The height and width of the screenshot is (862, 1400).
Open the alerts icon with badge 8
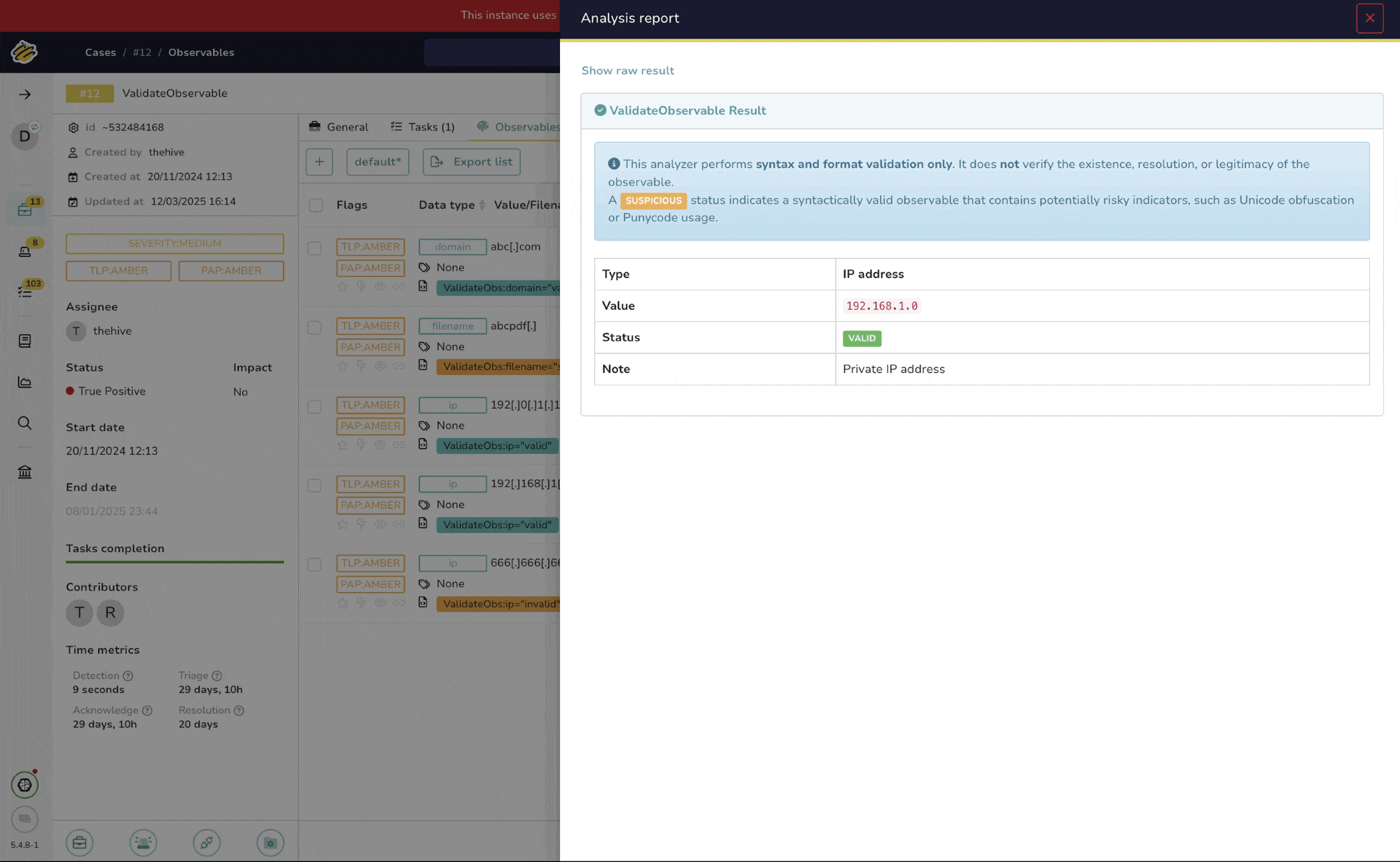click(x=25, y=250)
